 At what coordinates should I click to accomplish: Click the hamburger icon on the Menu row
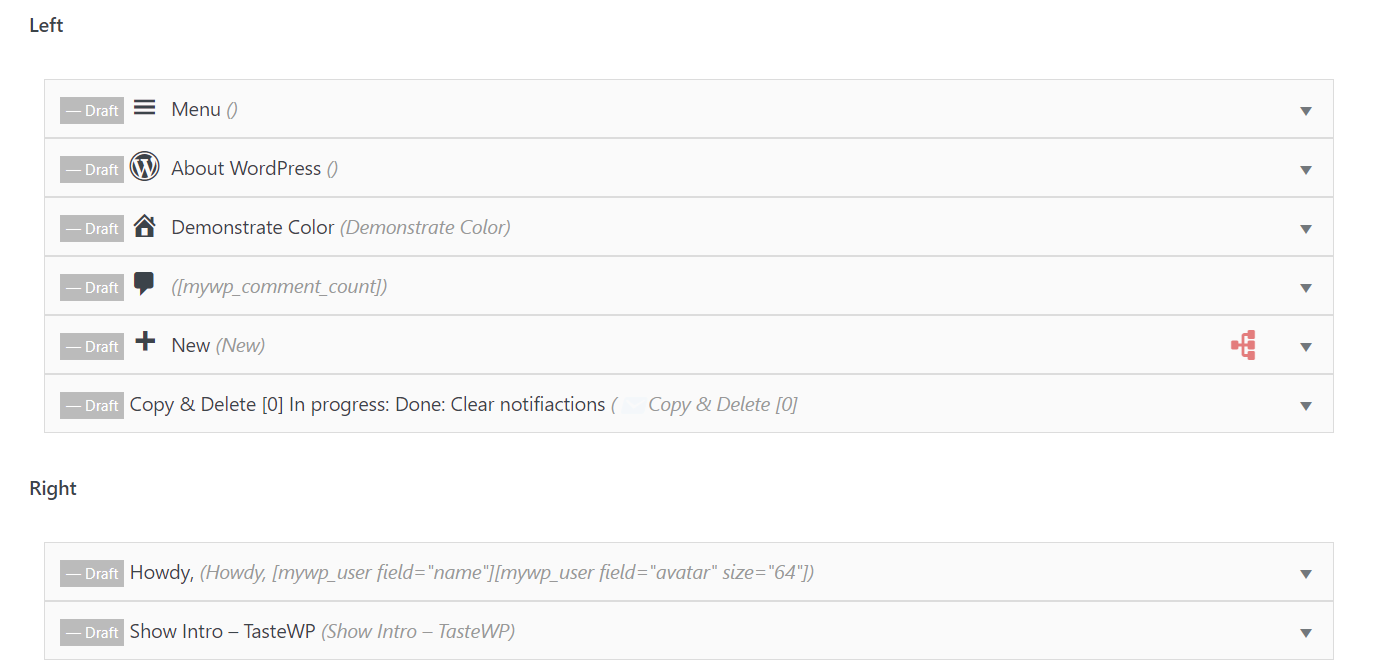(144, 108)
